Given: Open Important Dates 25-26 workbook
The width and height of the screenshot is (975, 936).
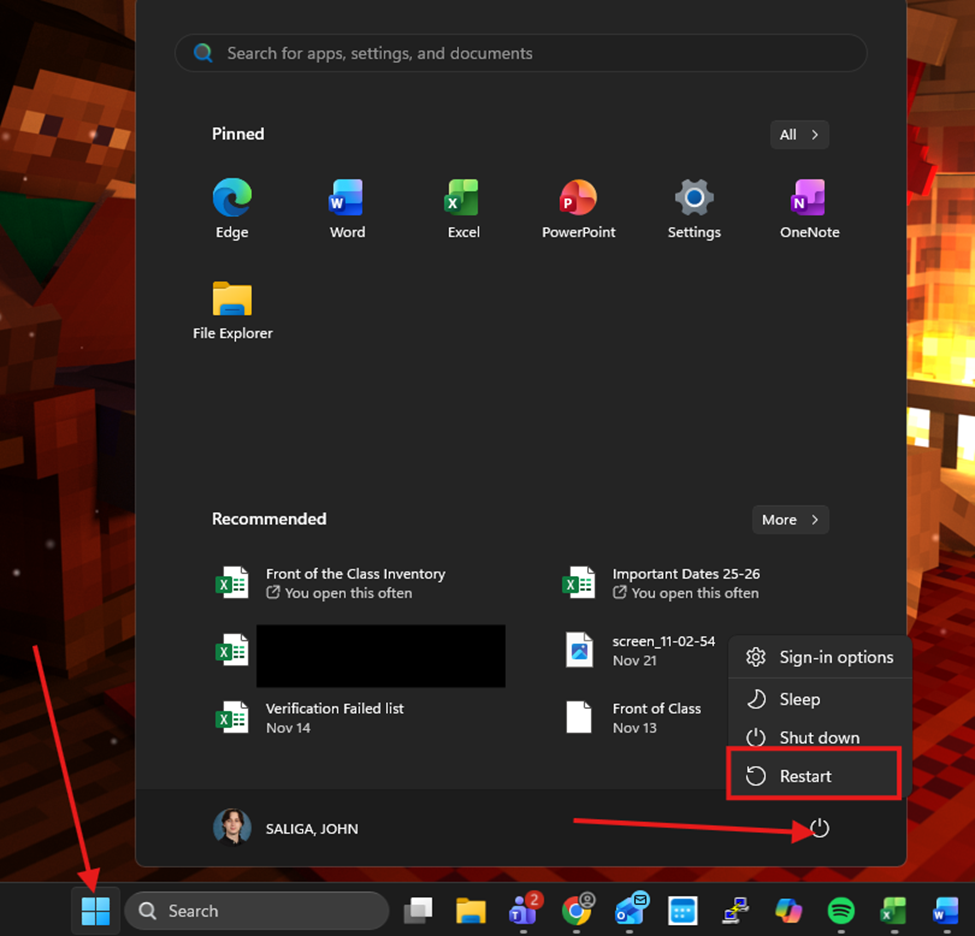Looking at the screenshot, I should tap(662, 583).
